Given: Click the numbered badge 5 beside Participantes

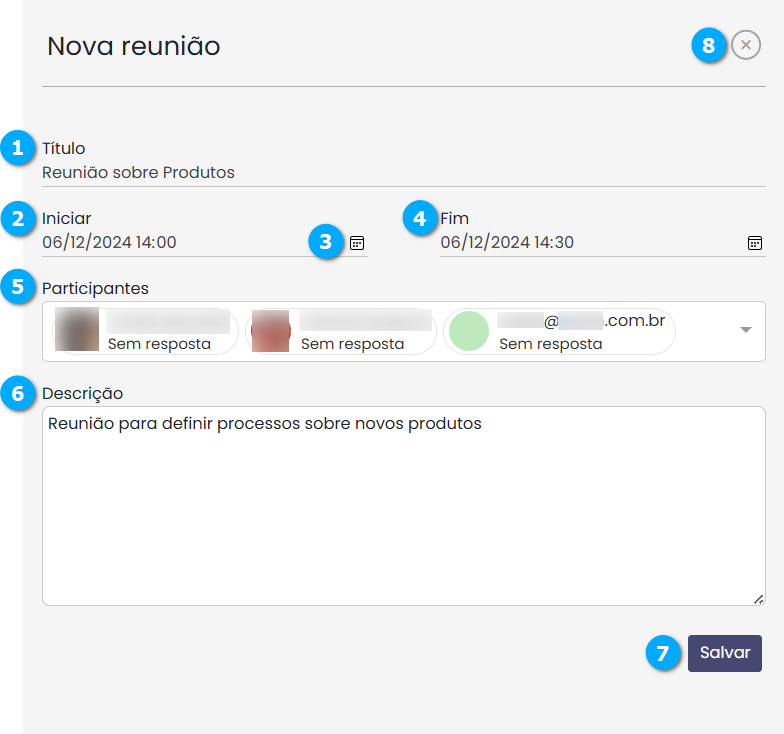Looking at the screenshot, I should point(17,287).
